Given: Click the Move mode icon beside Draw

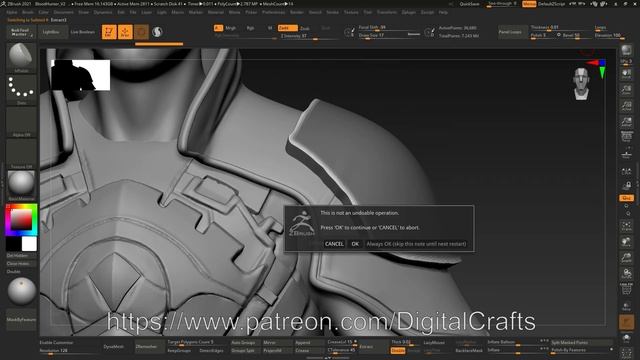Looking at the screenshot, I should tap(141, 32).
